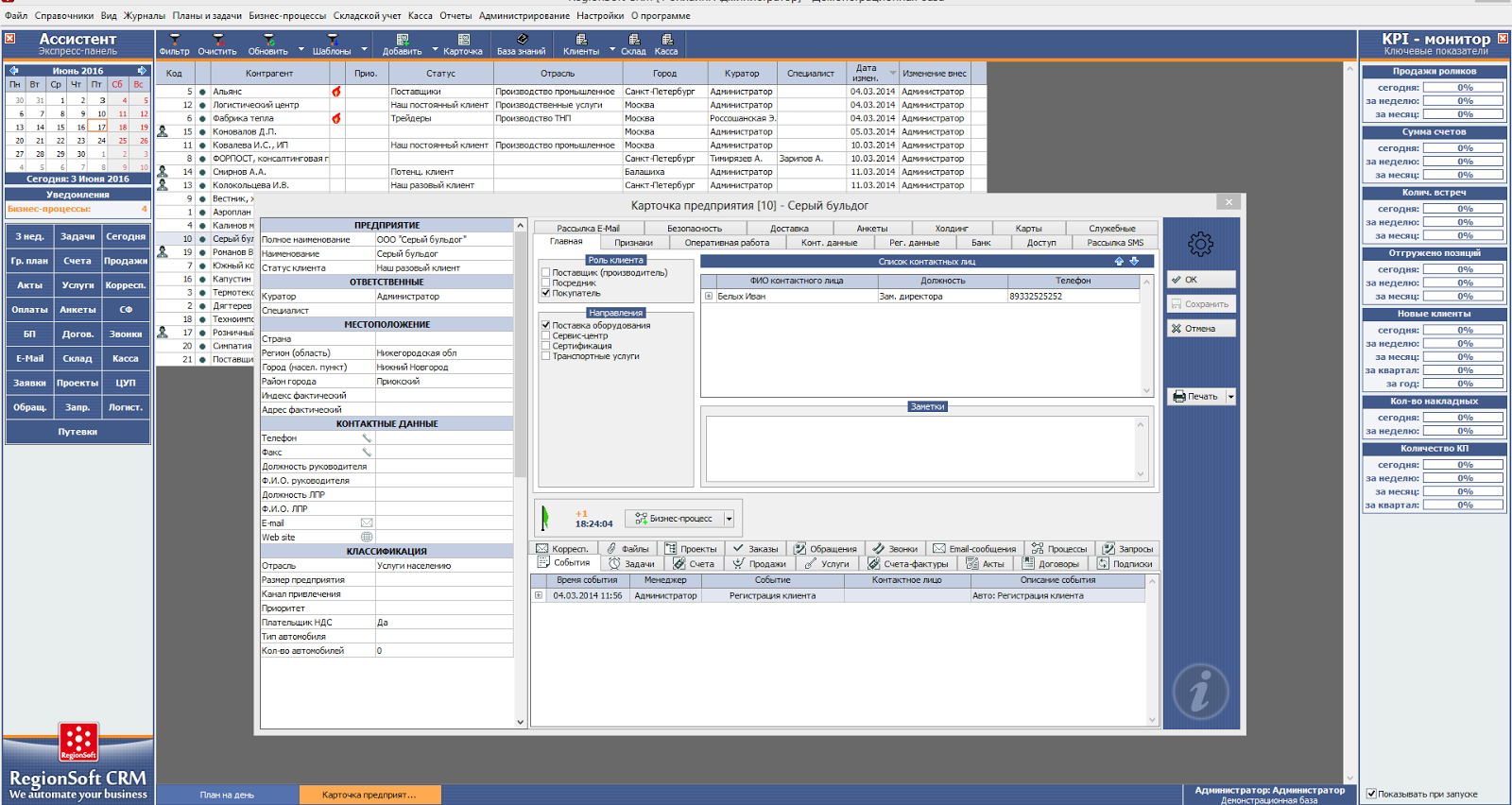1512x805 pixels.
Task: Open dropdown arrow next to Добавить
Action: click(435, 50)
